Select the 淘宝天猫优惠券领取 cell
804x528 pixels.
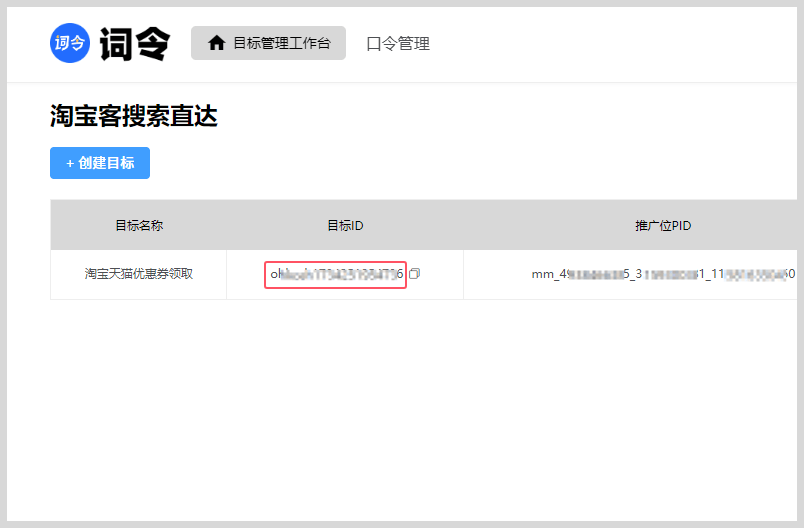(x=138, y=274)
